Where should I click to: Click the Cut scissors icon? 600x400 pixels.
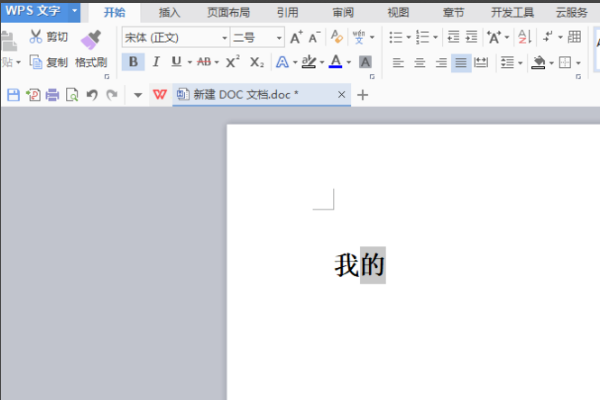click(x=36, y=37)
